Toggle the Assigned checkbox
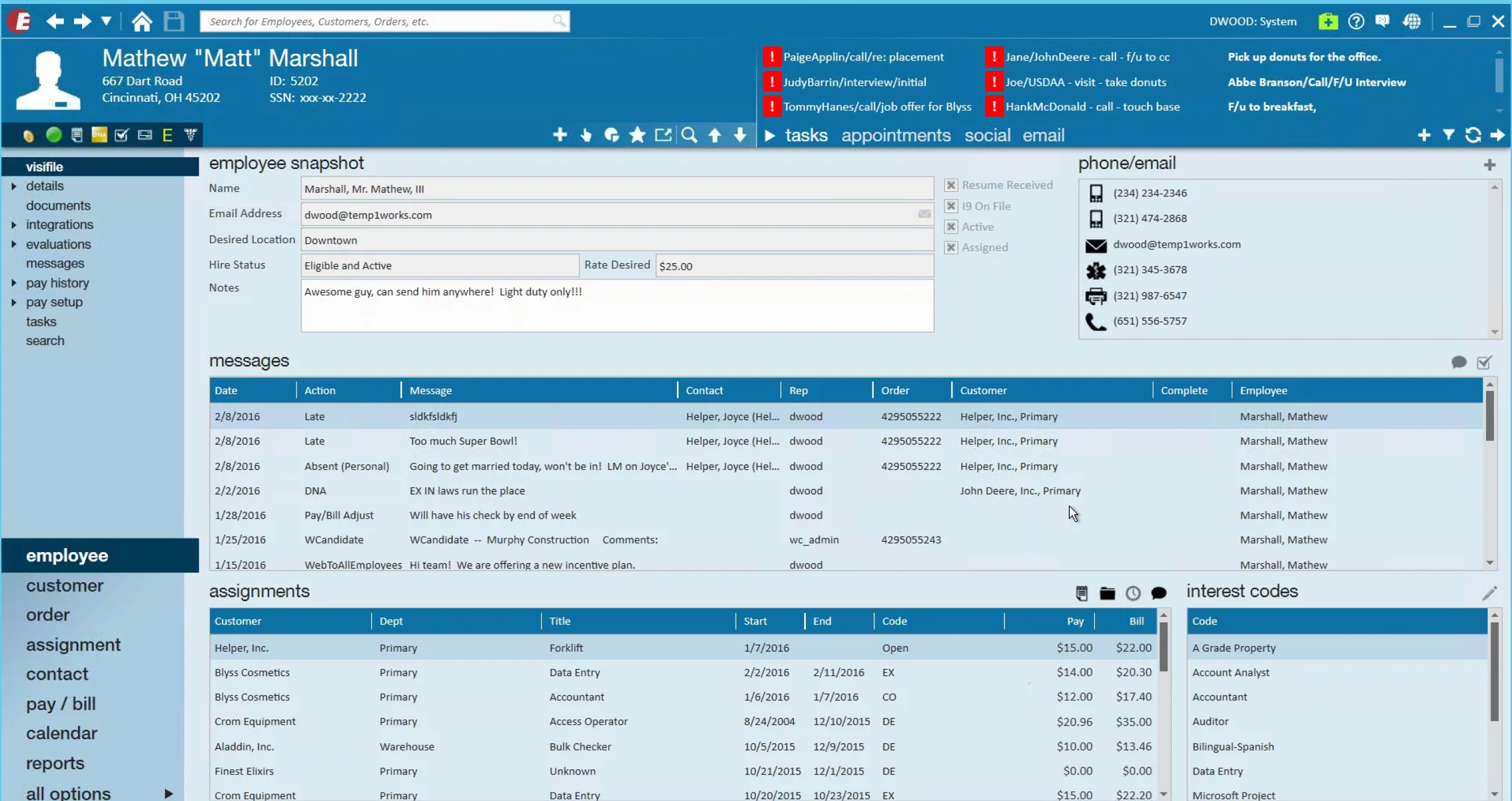1512x801 pixels. (x=951, y=248)
